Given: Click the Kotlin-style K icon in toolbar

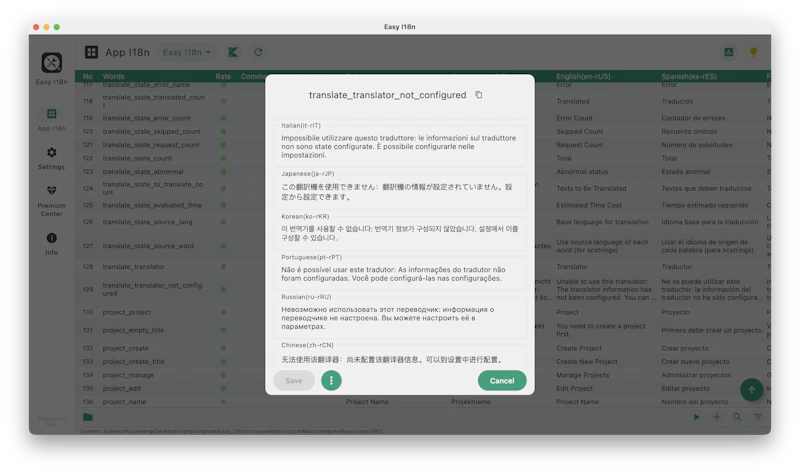Looking at the screenshot, I should click(233, 52).
